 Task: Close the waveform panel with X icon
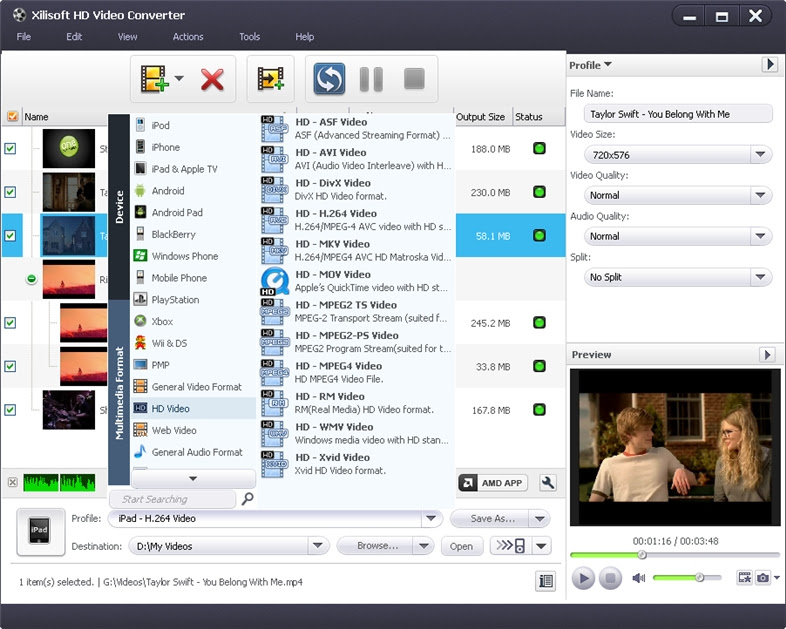13,482
